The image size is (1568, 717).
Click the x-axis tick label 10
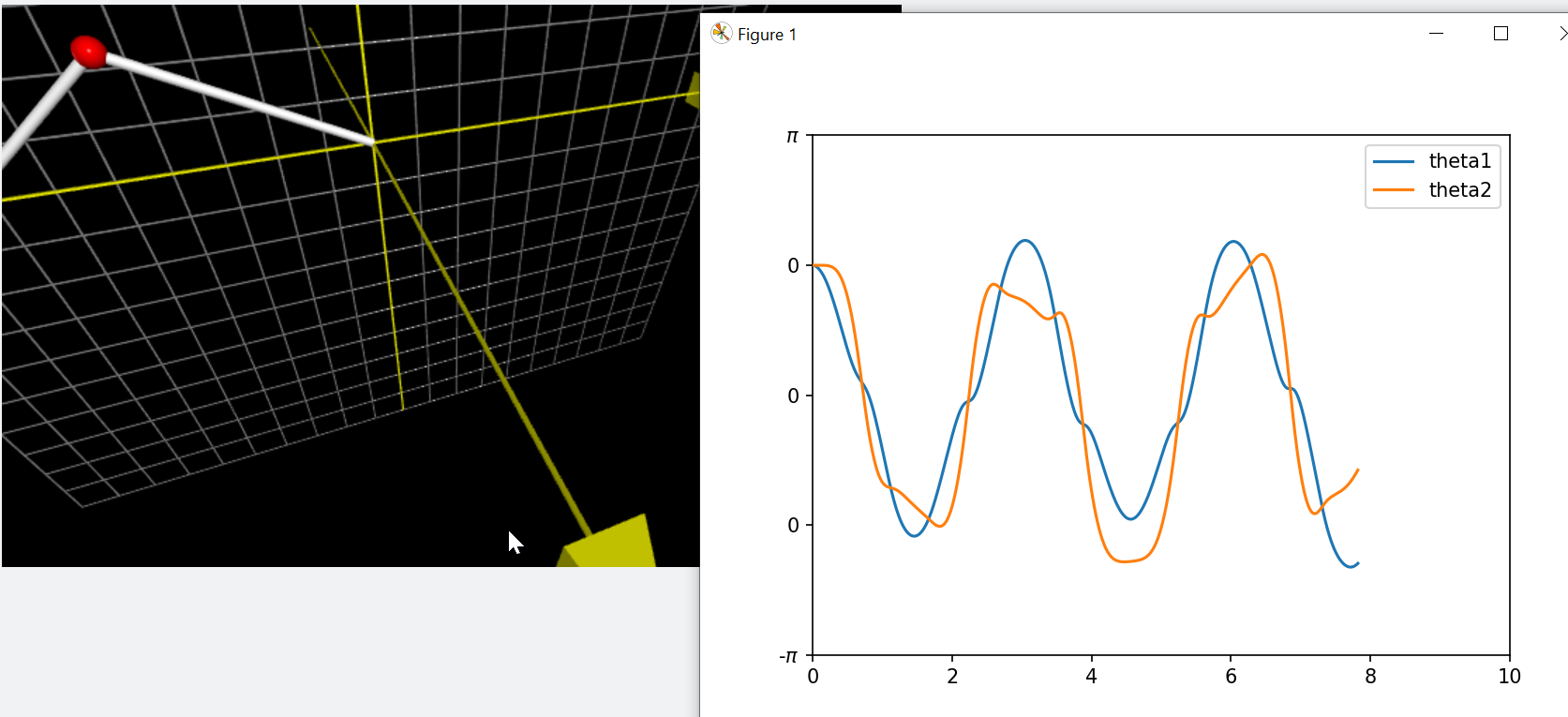[x=1509, y=677]
